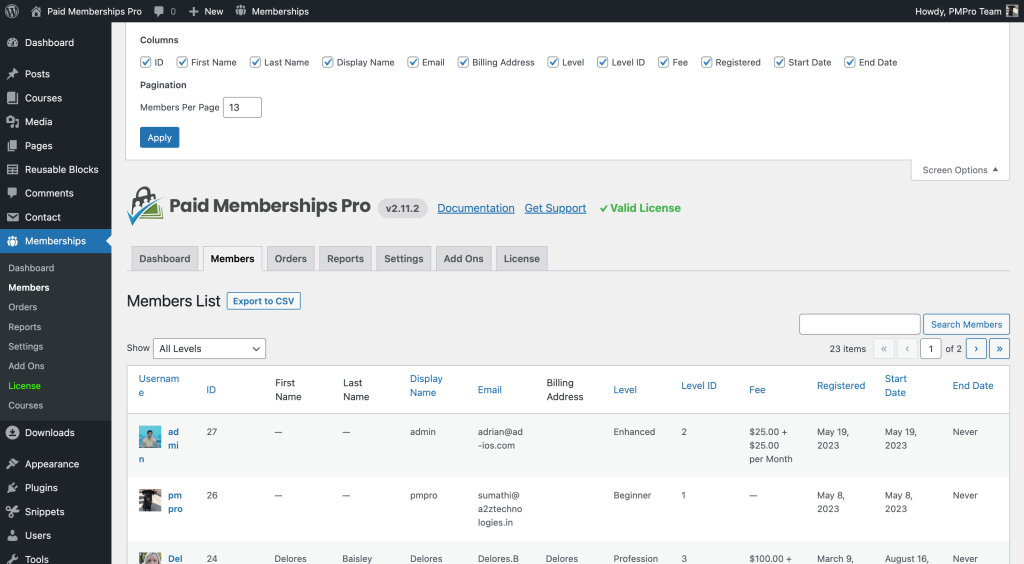Screen dimensions: 1024x564
Task: Focus the Members Per Page field
Action: coord(242,108)
